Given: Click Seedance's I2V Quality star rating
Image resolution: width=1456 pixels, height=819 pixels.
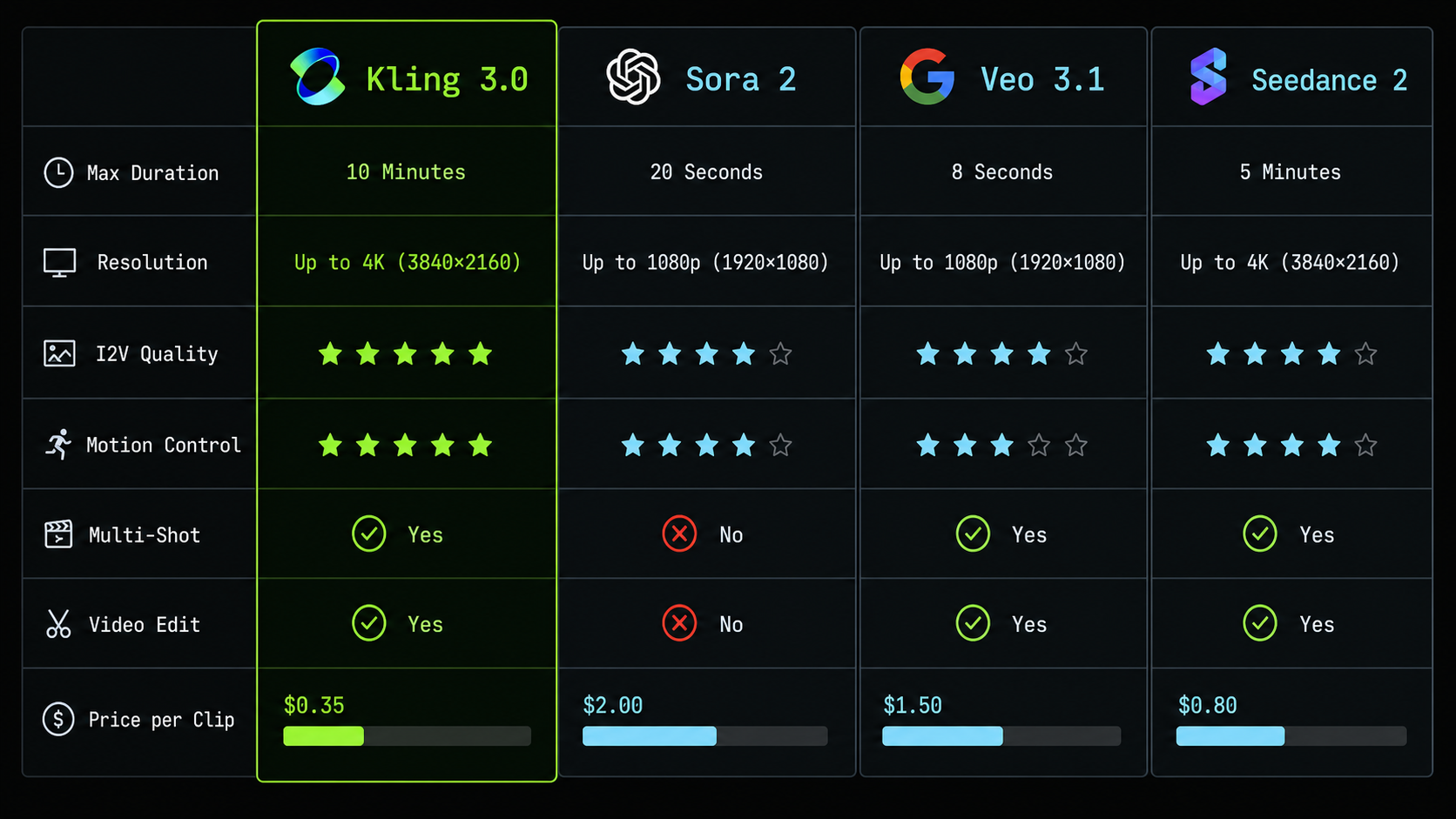Looking at the screenshot, I should pyautogui.click(x=1291, y=353).
